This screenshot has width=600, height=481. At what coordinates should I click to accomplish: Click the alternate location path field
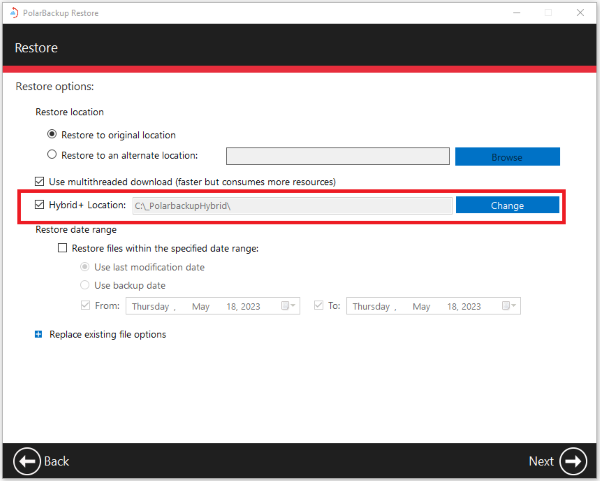coord(337,156)
